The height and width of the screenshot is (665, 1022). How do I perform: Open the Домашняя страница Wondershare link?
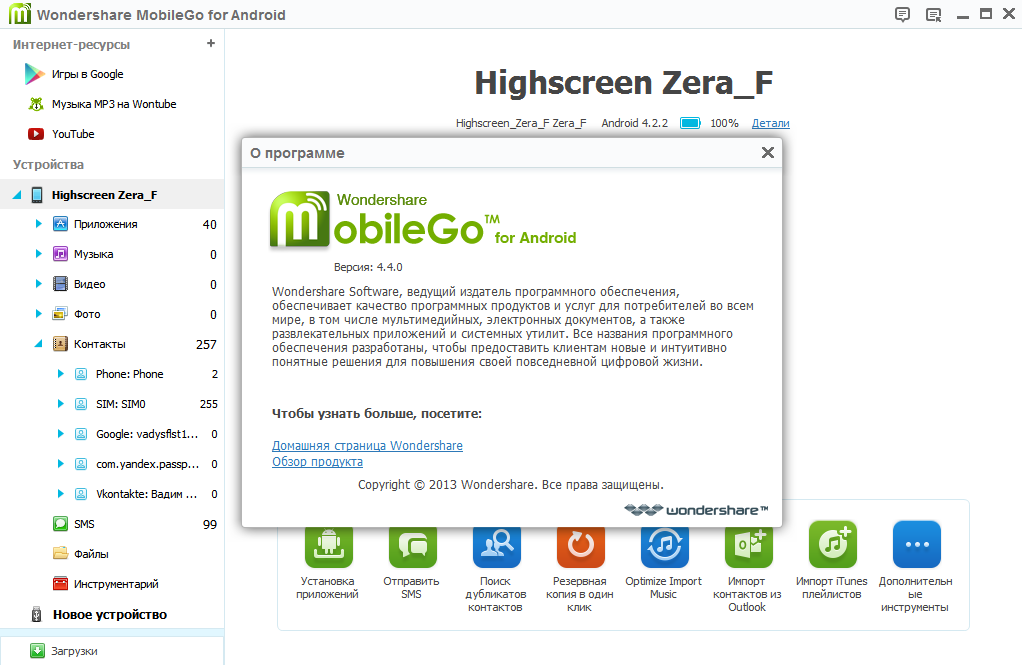click(367, 446)
